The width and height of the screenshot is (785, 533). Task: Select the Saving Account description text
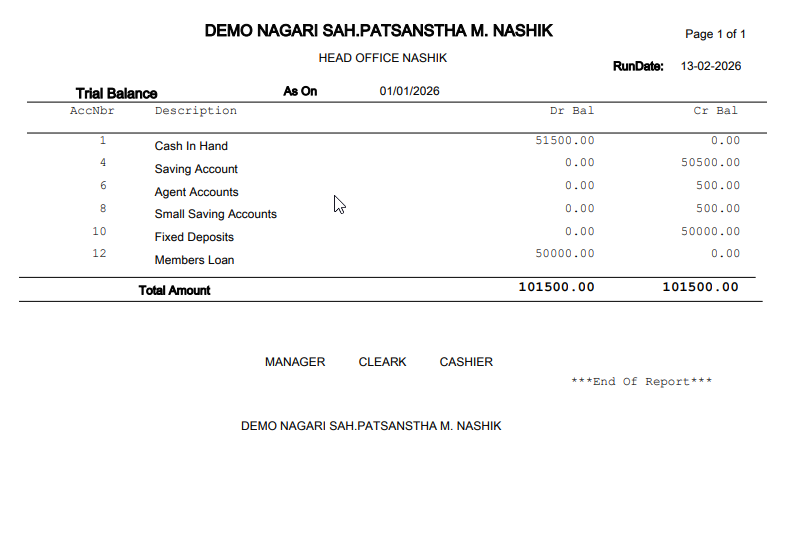coord(196,169)
